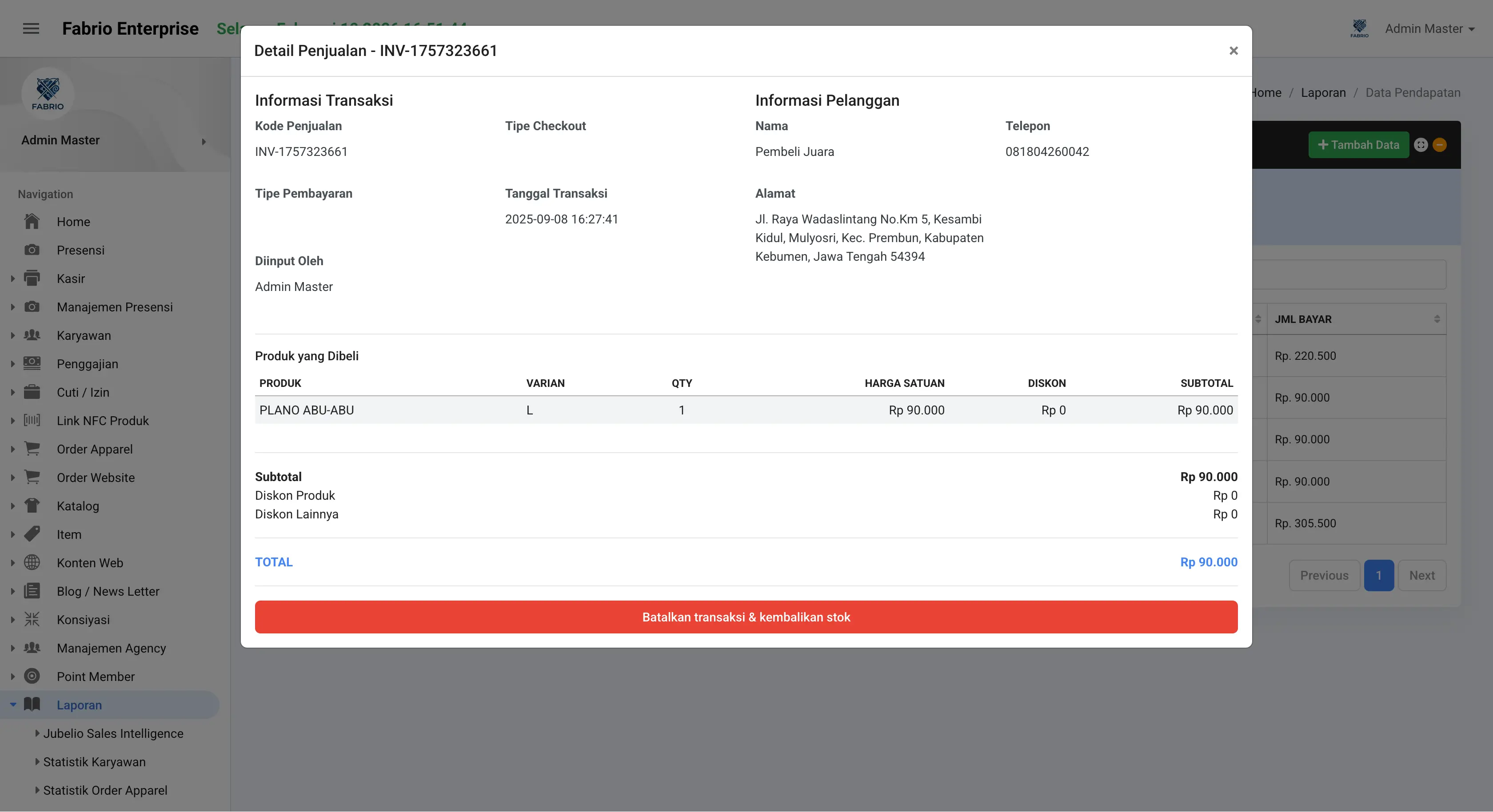Click the Penggajian money icon

pyautogui.click(x=32, y=363)
